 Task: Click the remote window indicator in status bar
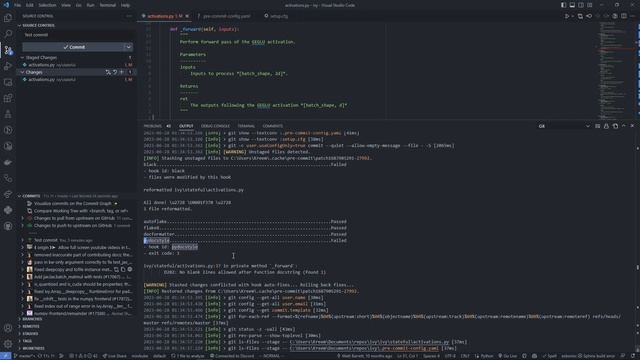[5, 356]
